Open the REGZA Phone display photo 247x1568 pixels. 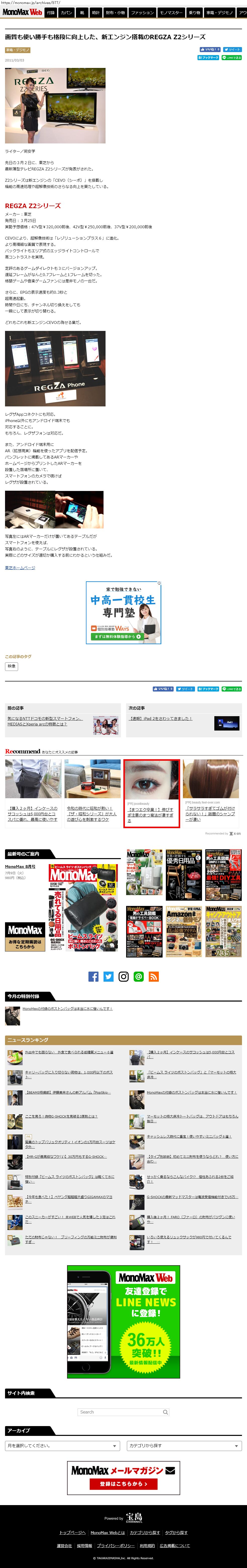click(55, 368)
